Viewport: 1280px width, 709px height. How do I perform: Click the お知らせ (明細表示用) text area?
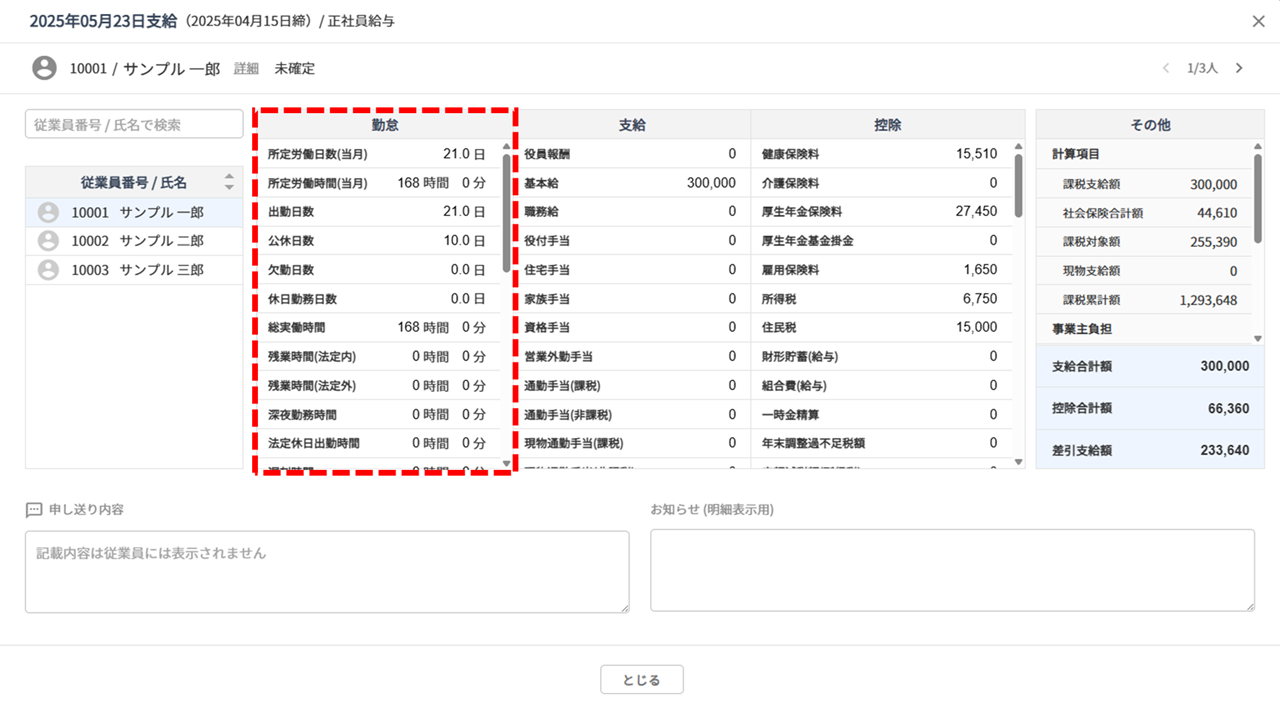[x=952, y=570]
